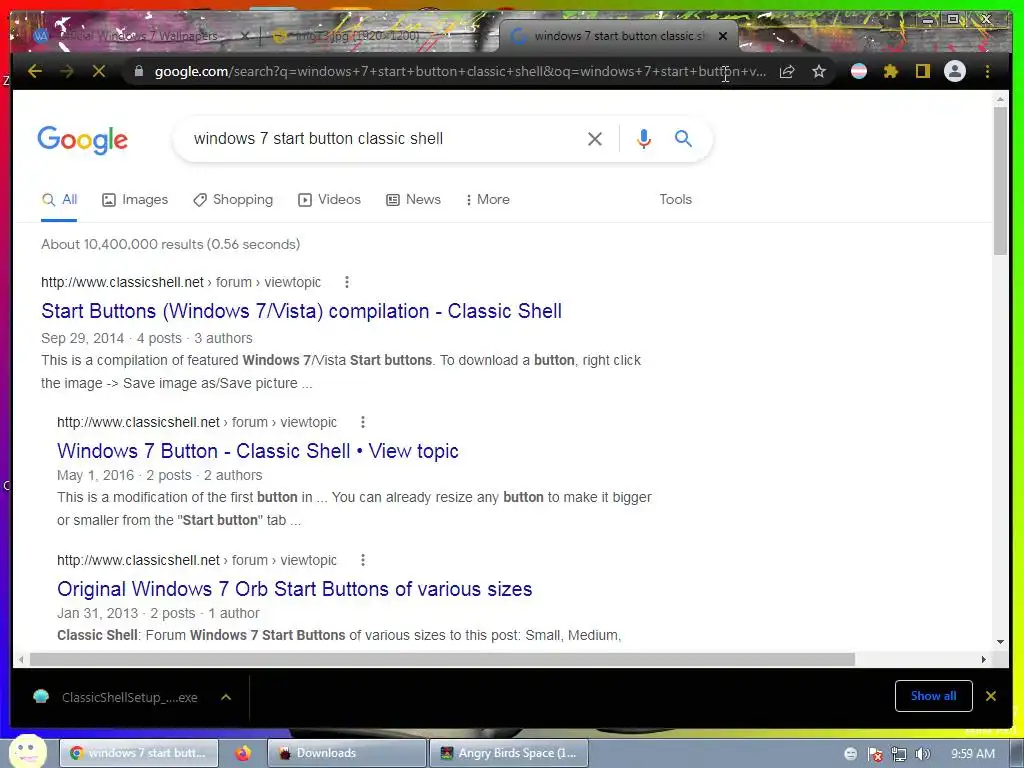Screen dimensions: 1024x768
Task: Switch to the Images tab
Action: [135, 200]
